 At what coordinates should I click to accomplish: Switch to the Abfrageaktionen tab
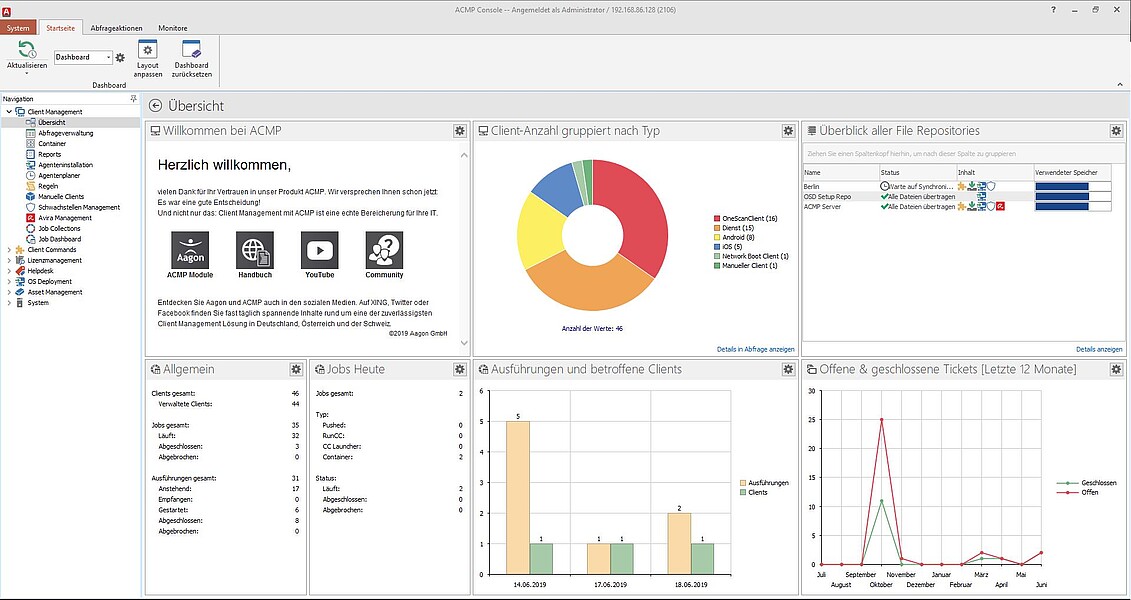click(114, 28)
